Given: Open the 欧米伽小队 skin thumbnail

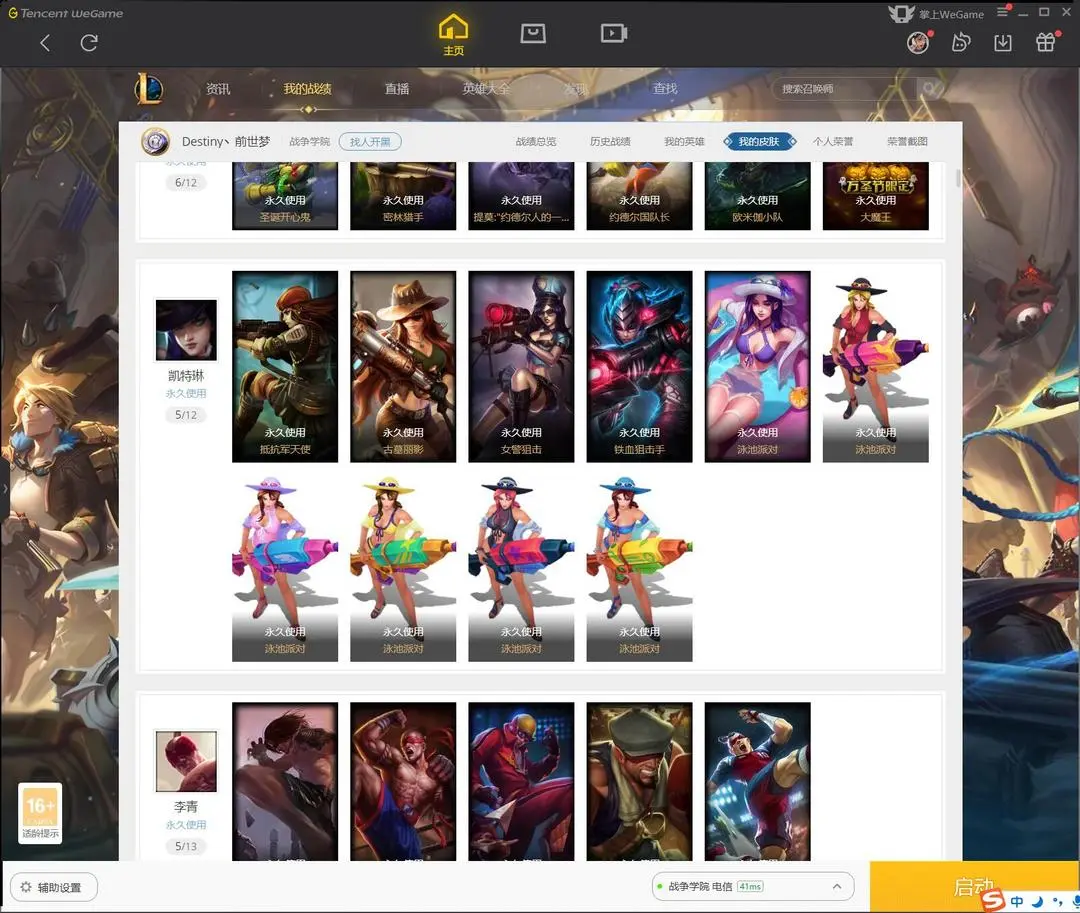Looking at the screenshot, I should 758,196.
